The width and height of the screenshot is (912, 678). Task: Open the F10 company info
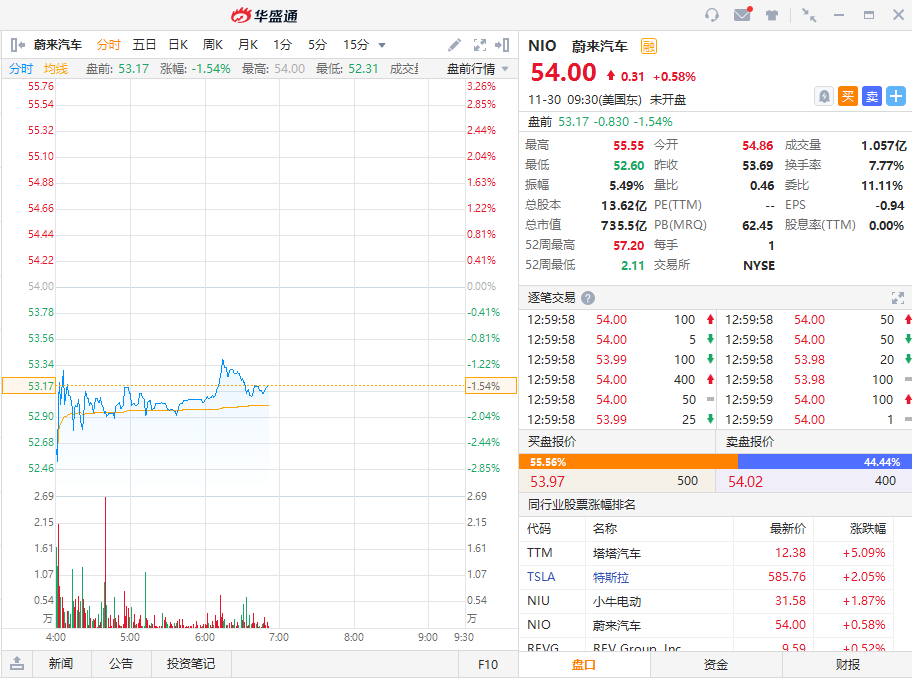488,665
